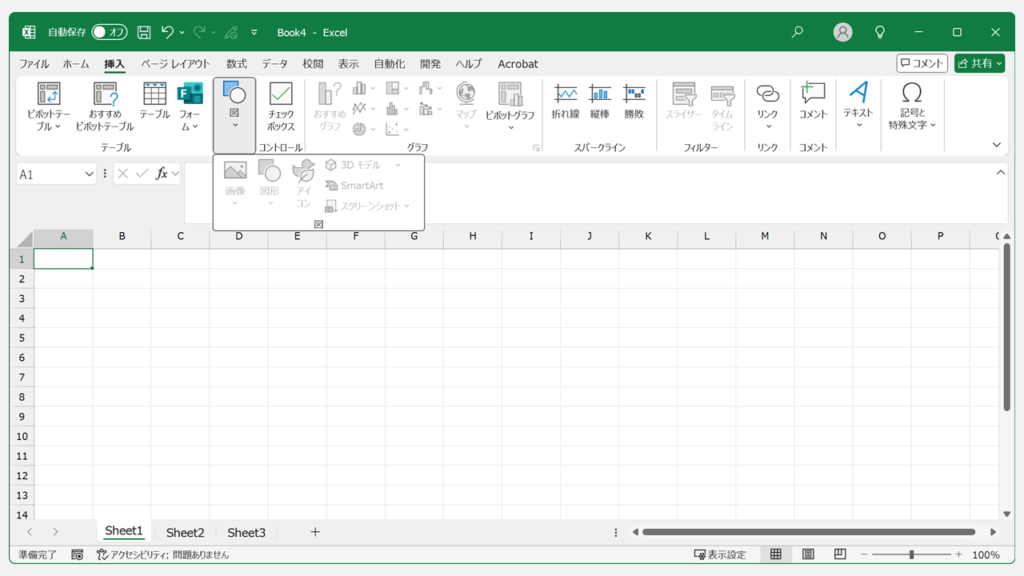1024x576 pixels.
Task: Click the Undo arrow
Action: click(167, 32)
